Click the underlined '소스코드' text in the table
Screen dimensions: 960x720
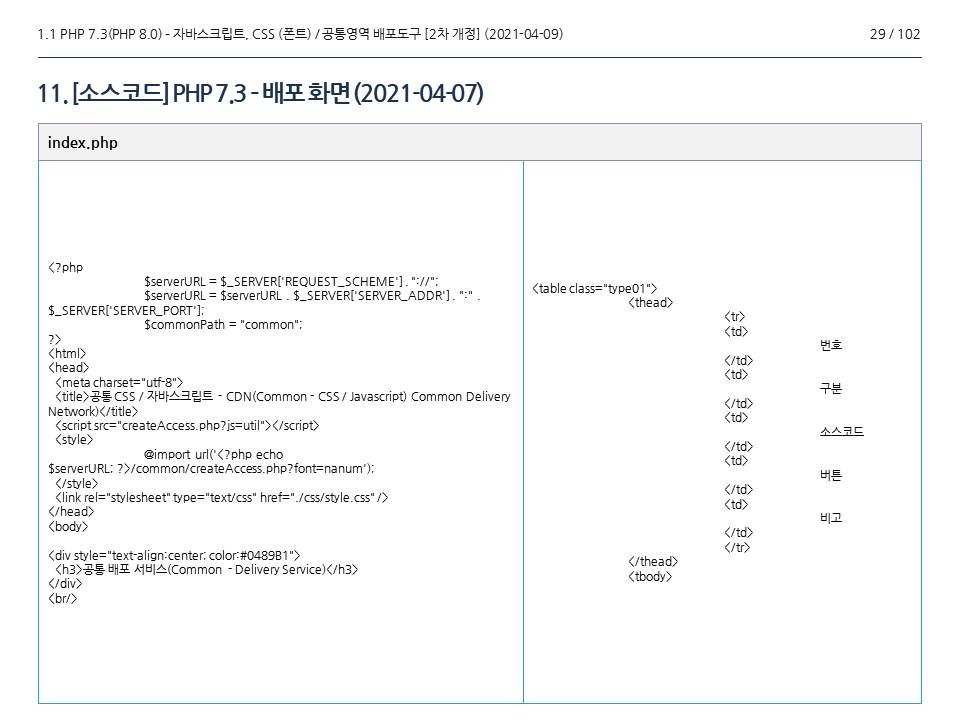click(x=842, y=432)
